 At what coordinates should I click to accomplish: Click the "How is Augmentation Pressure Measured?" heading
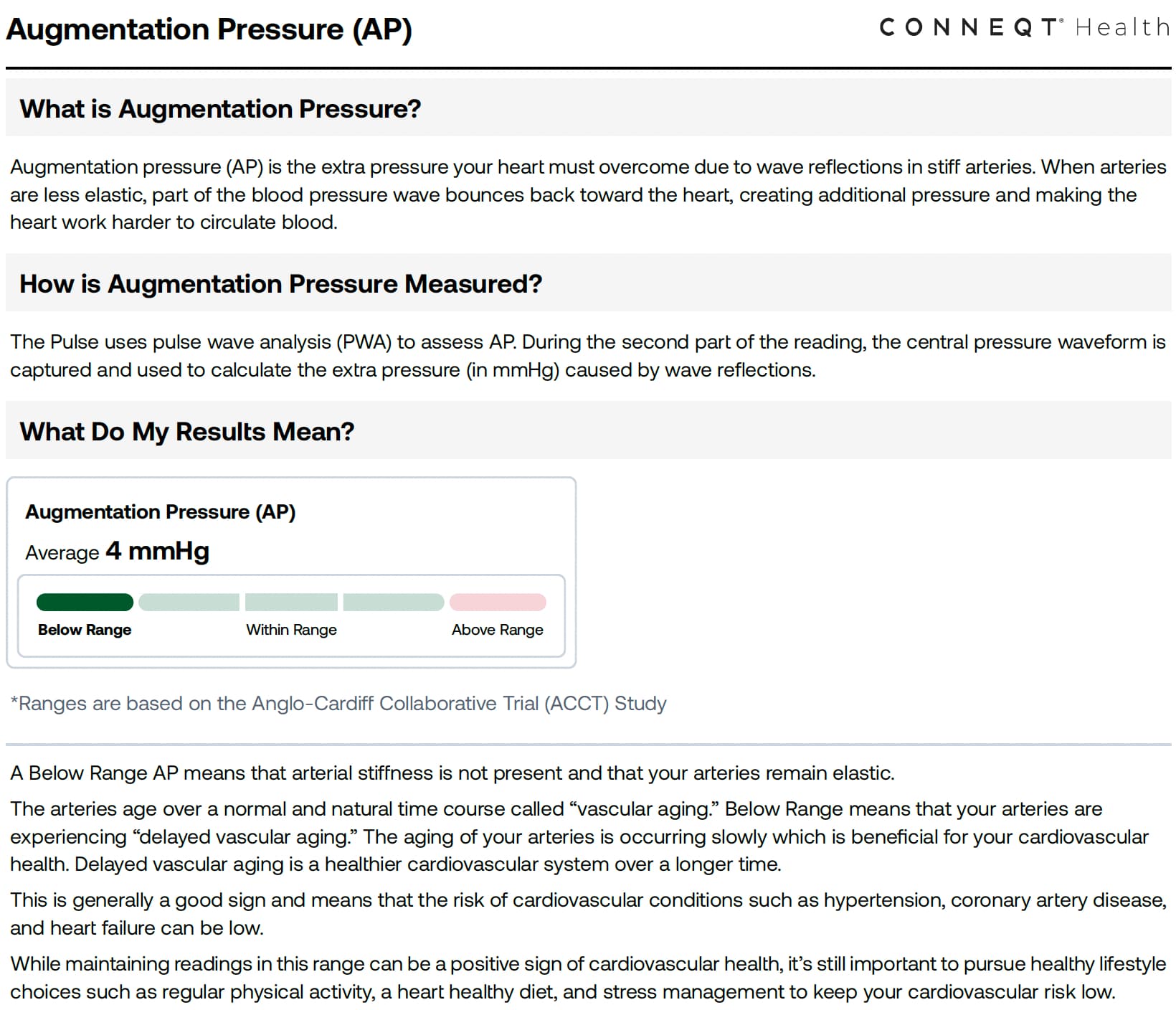pyautogui.click(x=280, y=284)
